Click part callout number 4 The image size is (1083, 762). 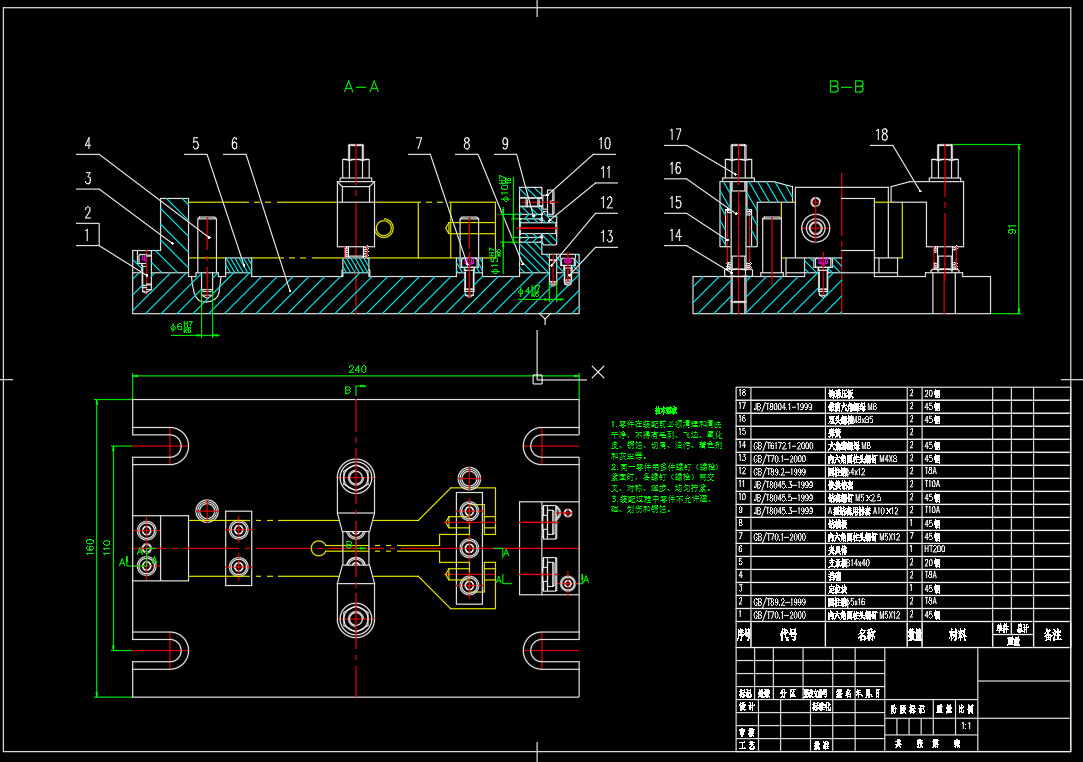(88, 144)
